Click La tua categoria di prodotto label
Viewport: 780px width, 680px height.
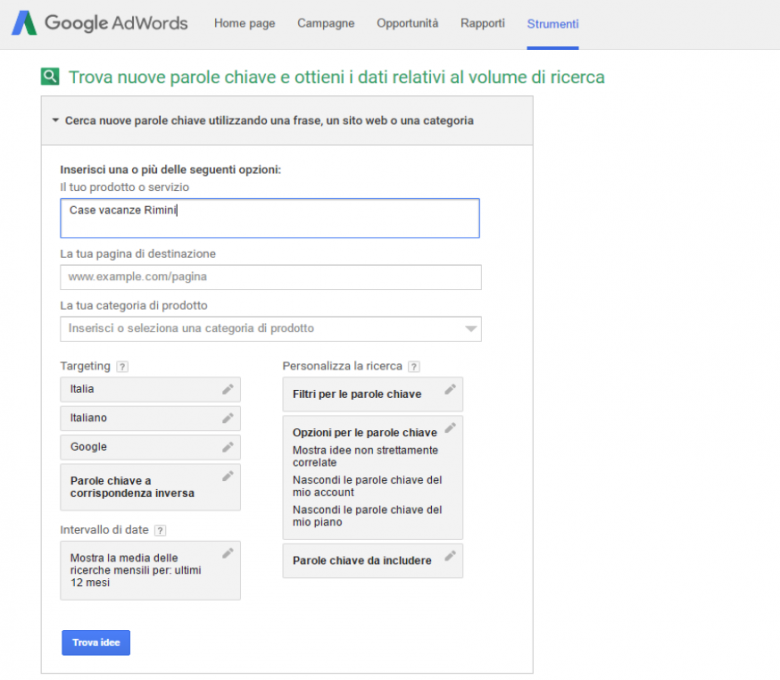tap(134, 305)
